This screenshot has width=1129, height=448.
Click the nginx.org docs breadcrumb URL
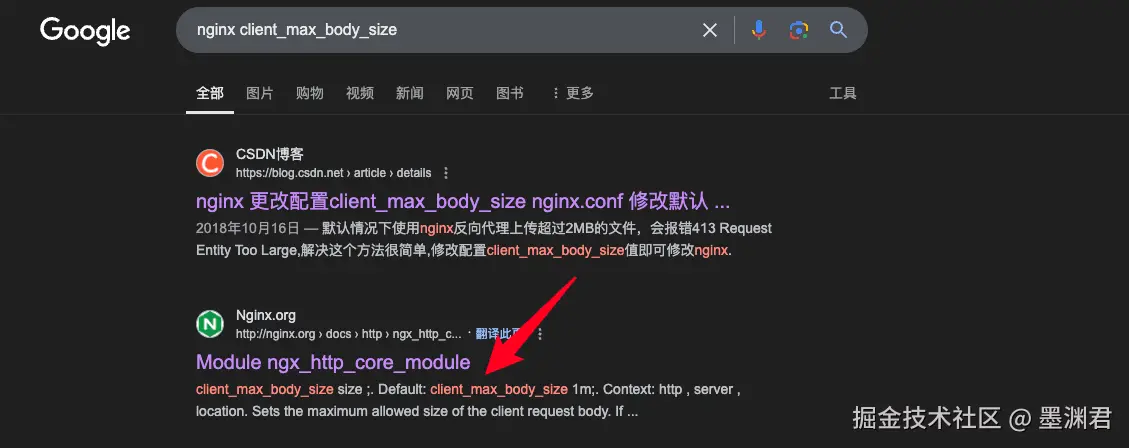(x=348, y=334)
